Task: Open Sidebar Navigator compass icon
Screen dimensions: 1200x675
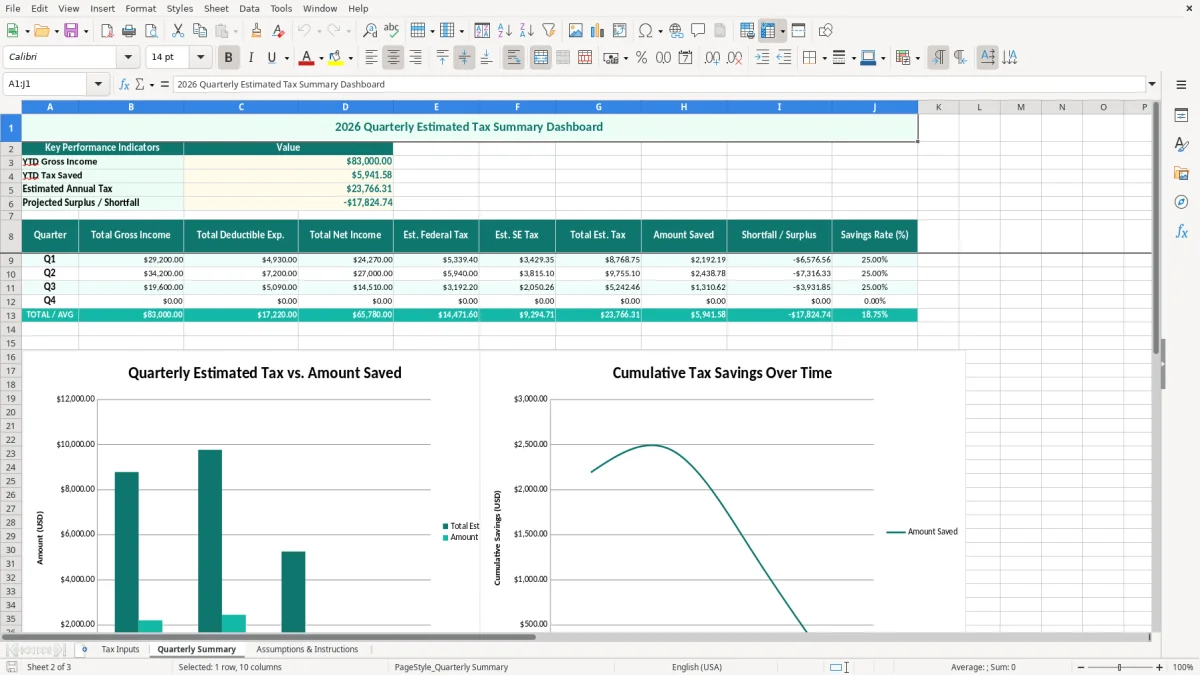Action: tap(1181, 203)
